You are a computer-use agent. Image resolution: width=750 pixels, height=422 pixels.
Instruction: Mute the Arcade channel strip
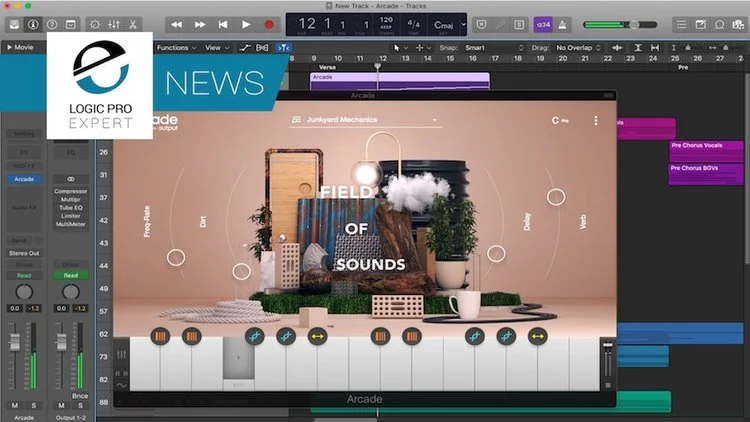click(x=15, y=405)
